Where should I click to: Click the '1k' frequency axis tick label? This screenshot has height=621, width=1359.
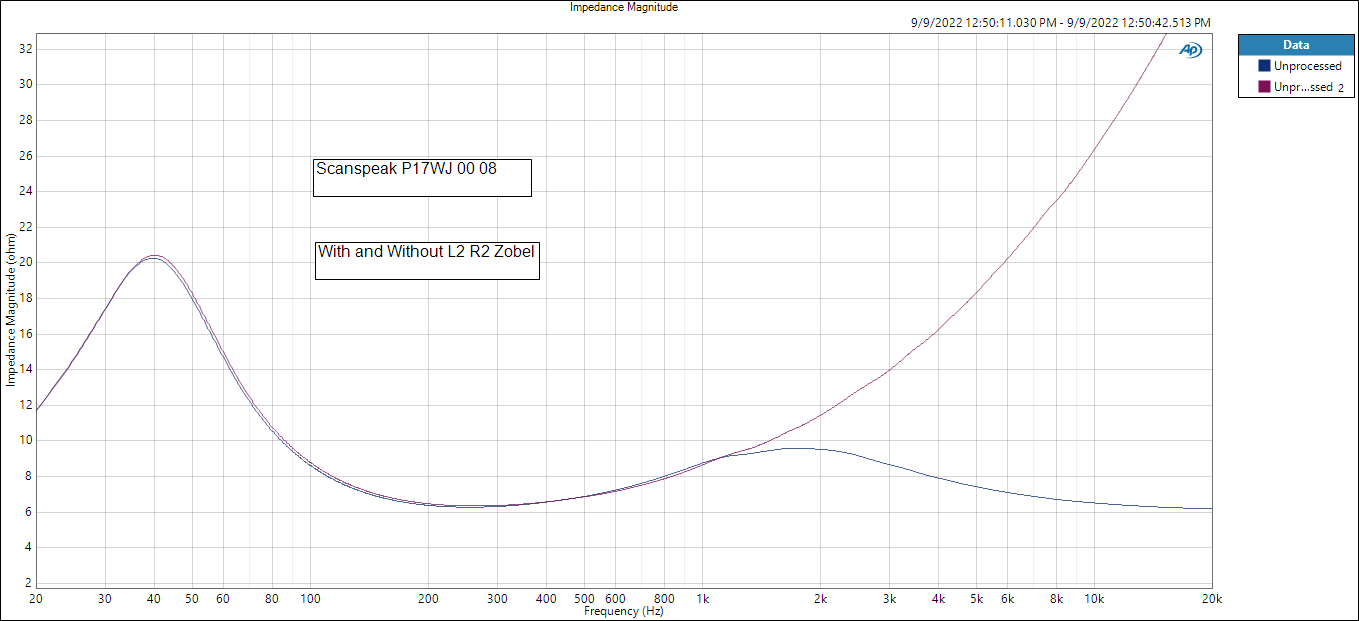(x=702, y=599)
